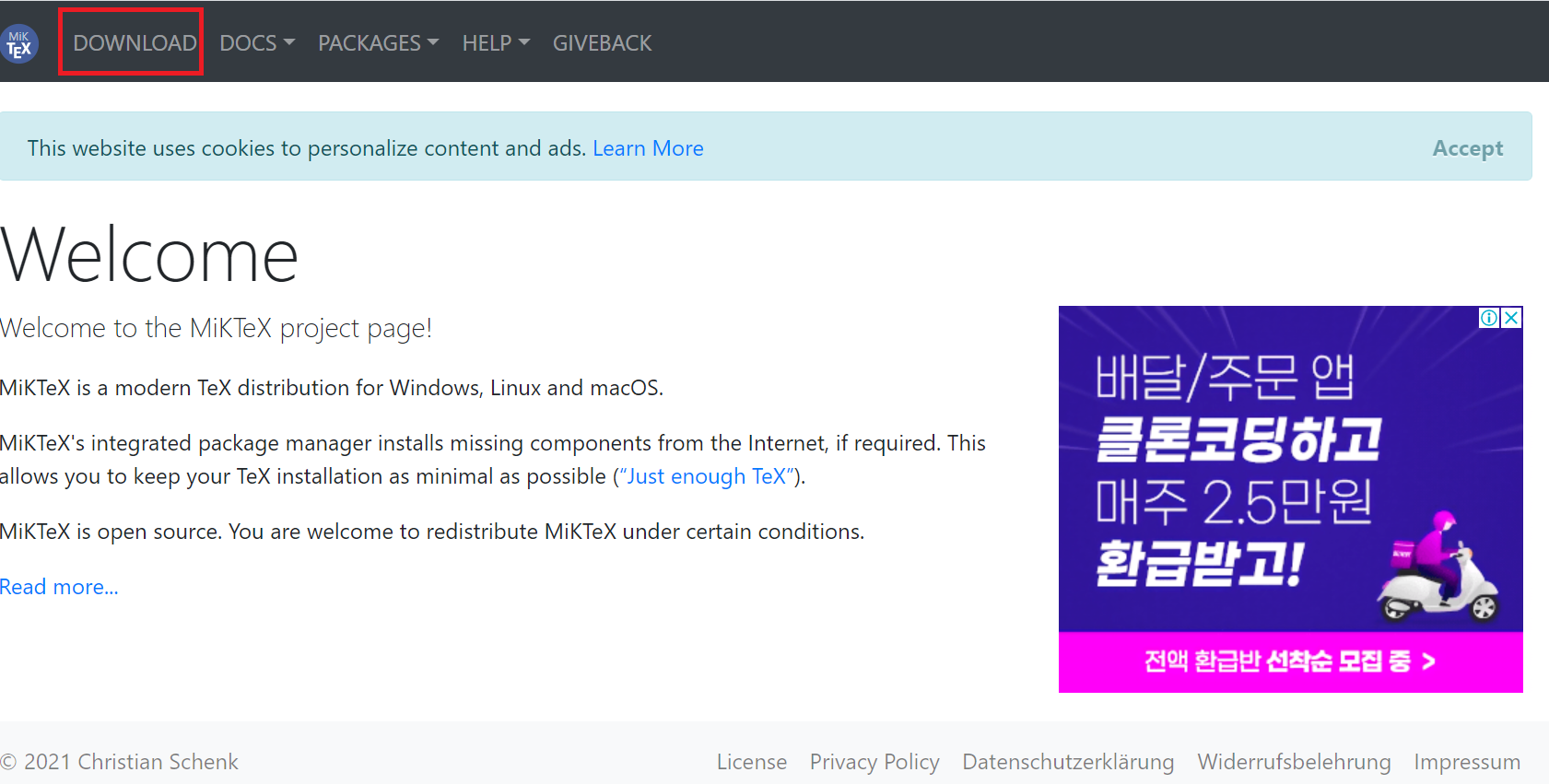Image resolution: width=1549 pixels, height=784 pixels.
Task: Open the Datenschutzerklärung footer link
Action: [1068, 762]
